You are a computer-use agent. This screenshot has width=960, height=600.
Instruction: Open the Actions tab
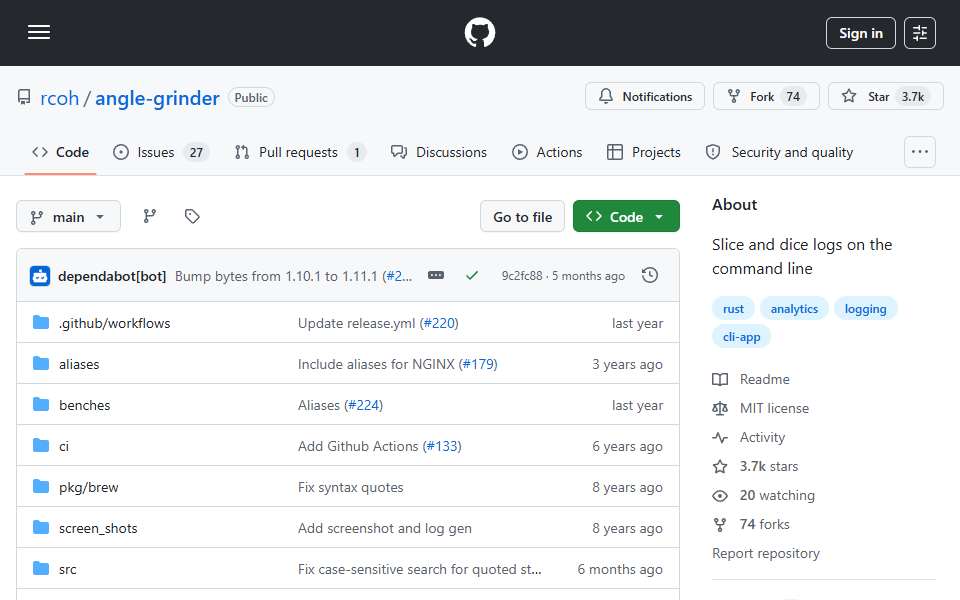tap(547, 152)
